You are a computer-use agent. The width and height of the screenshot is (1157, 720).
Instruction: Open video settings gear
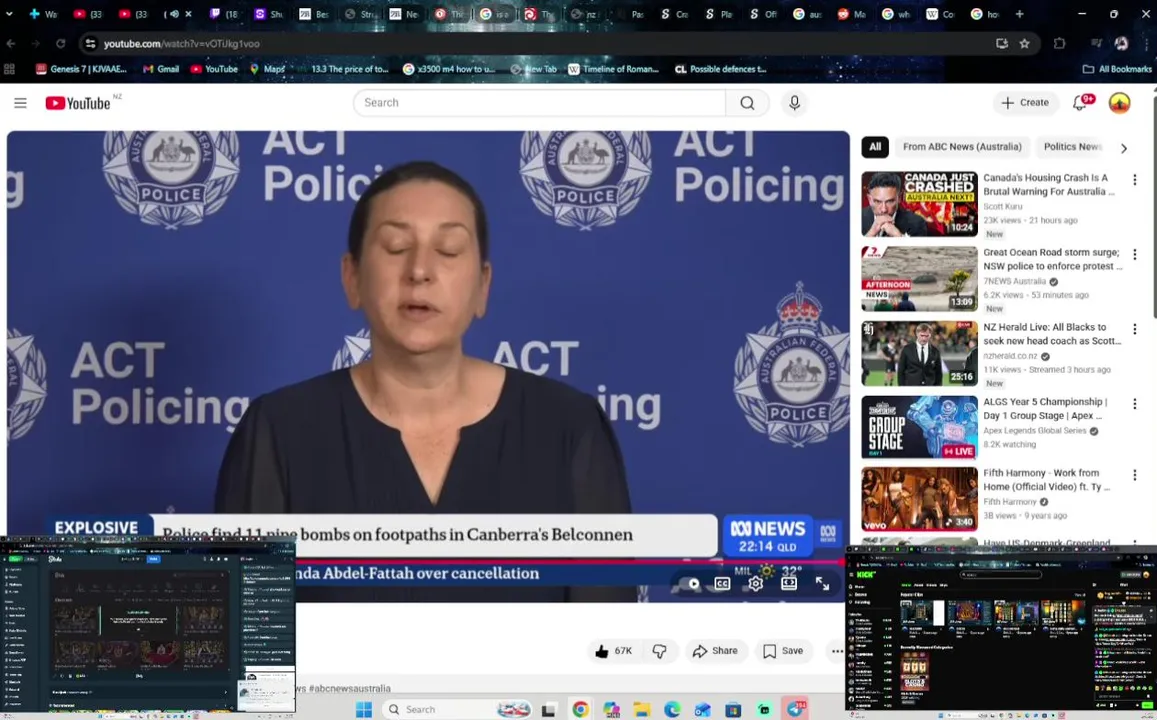pos(756,584)
